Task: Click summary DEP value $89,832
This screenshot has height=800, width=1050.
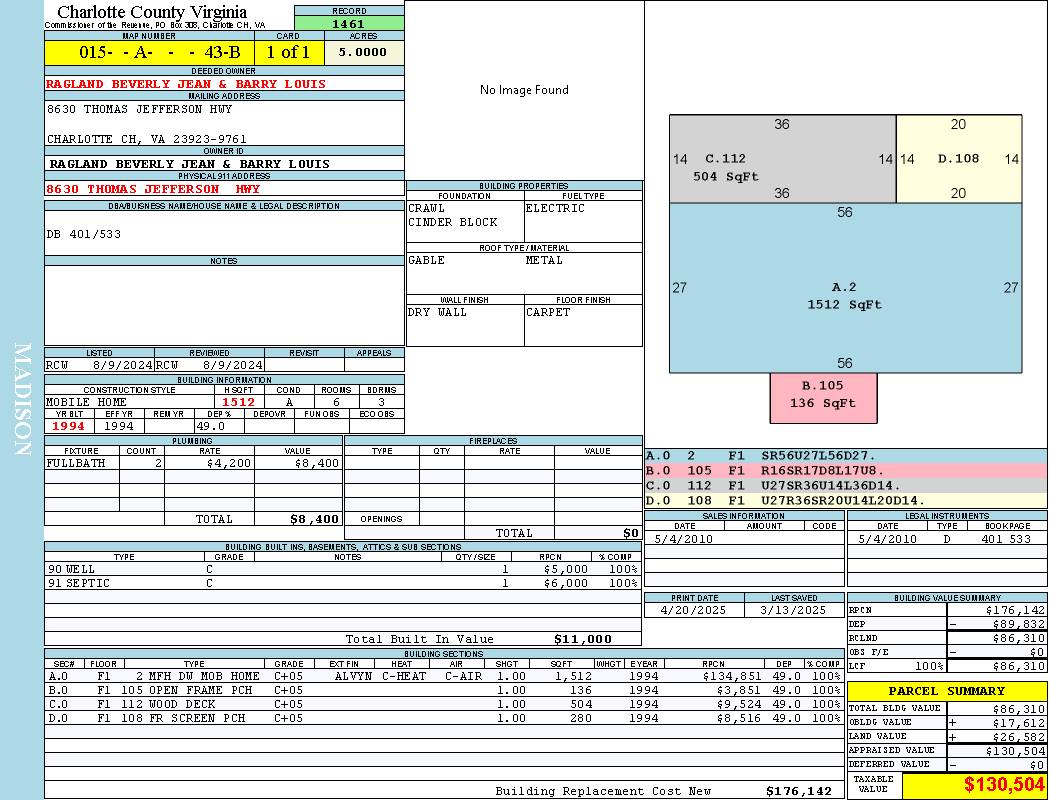Action: click(1019, 624)
